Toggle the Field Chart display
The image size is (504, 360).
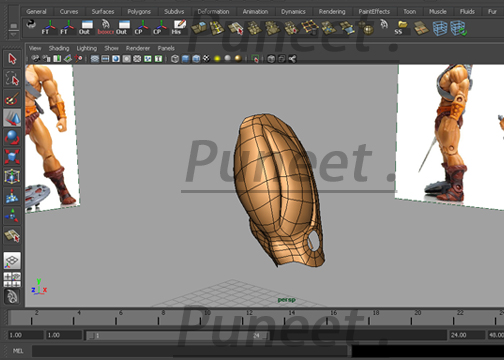pos(137,59)
